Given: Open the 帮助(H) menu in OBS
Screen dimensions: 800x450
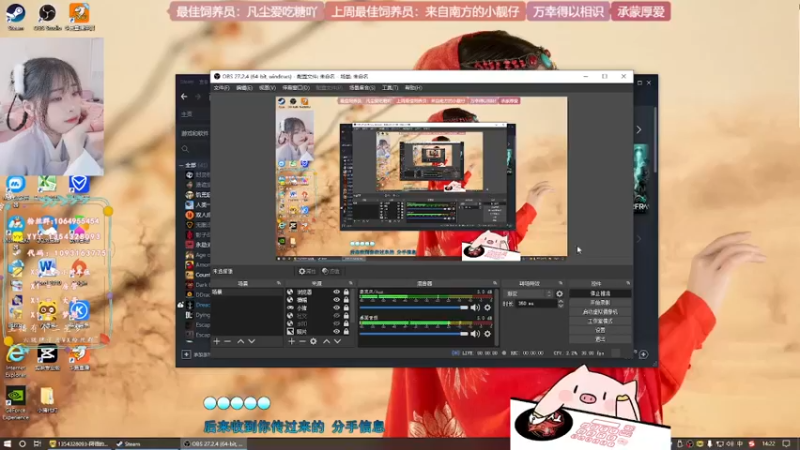Looking at the screenshot, I should click(x=413, y=88).
